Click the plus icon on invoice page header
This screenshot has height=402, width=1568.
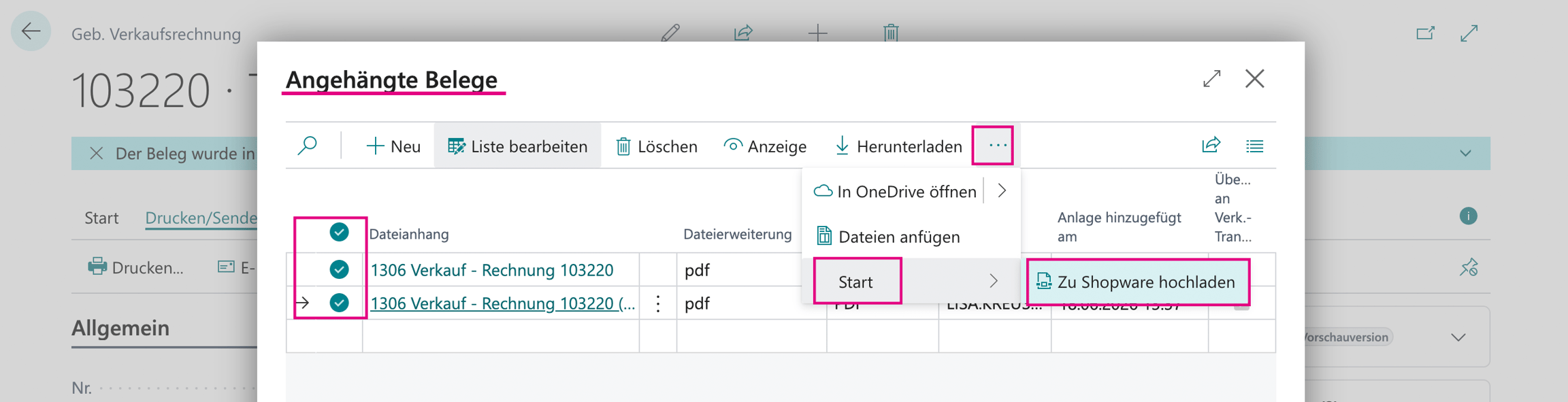click(817, 33)
